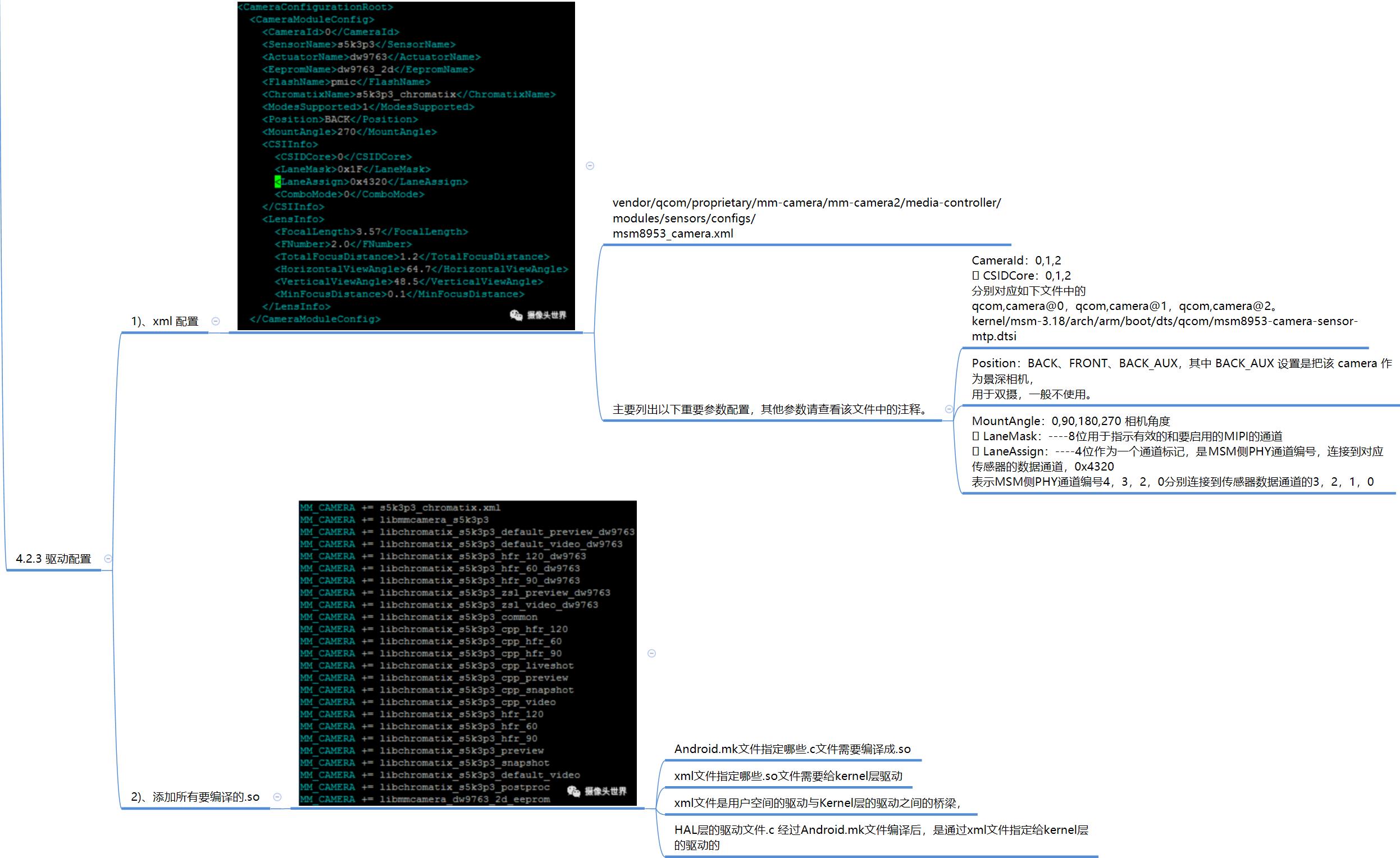Image resolution: width=1400 pixels, height=858 pixels.
Task: Collapse the '4.2.3 驱动配置' node
Action: click(x=108, y=559)
